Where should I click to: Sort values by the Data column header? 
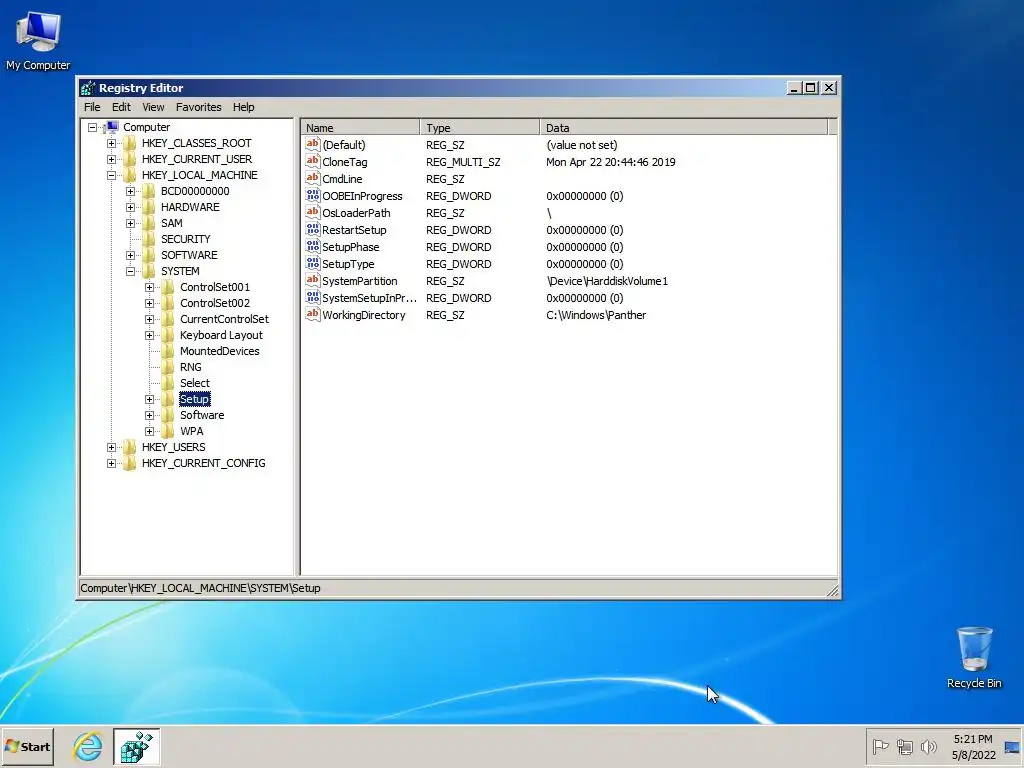[x=684, y=127]
